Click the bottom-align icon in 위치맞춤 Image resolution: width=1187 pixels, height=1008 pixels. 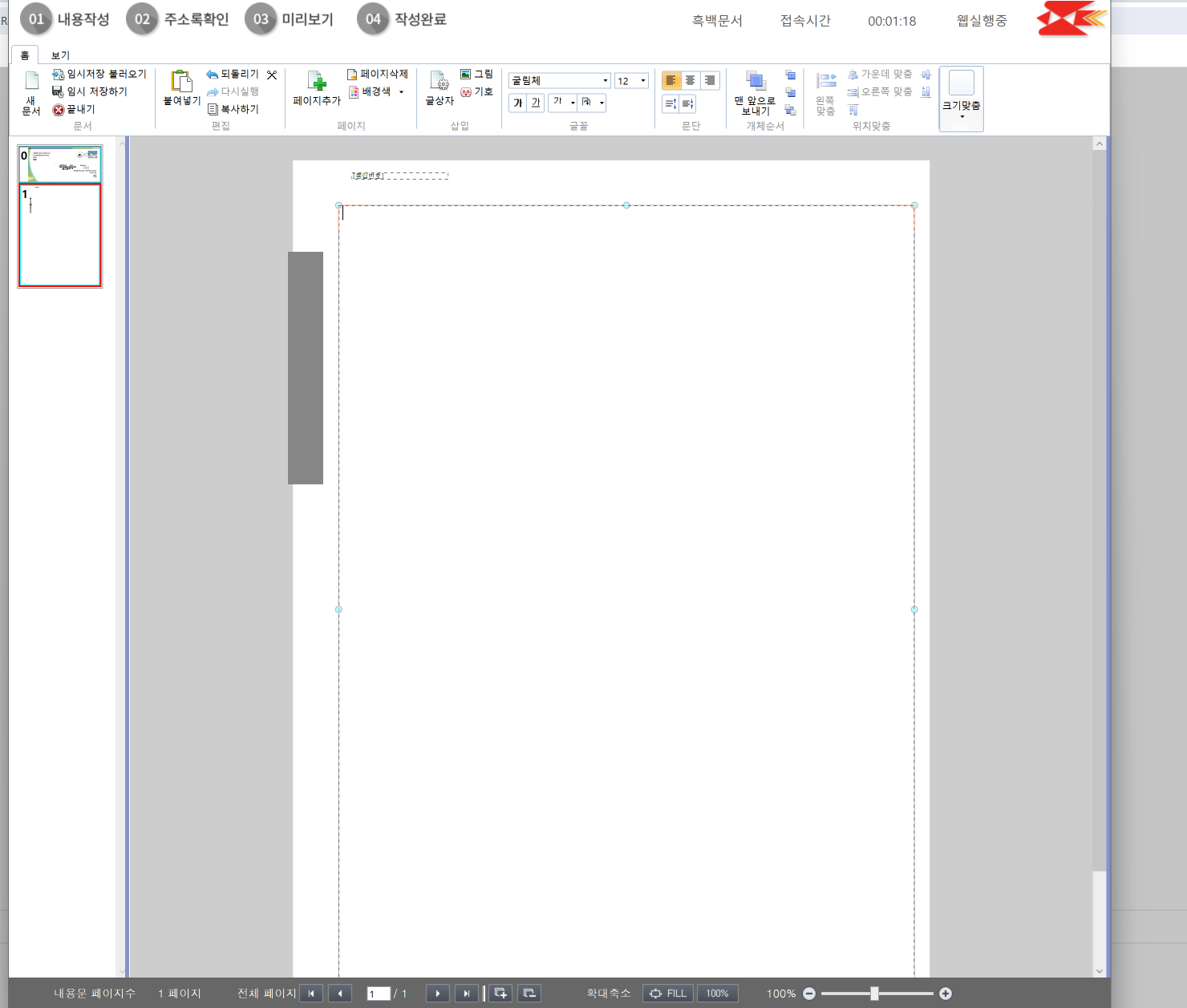click(926, 92)
